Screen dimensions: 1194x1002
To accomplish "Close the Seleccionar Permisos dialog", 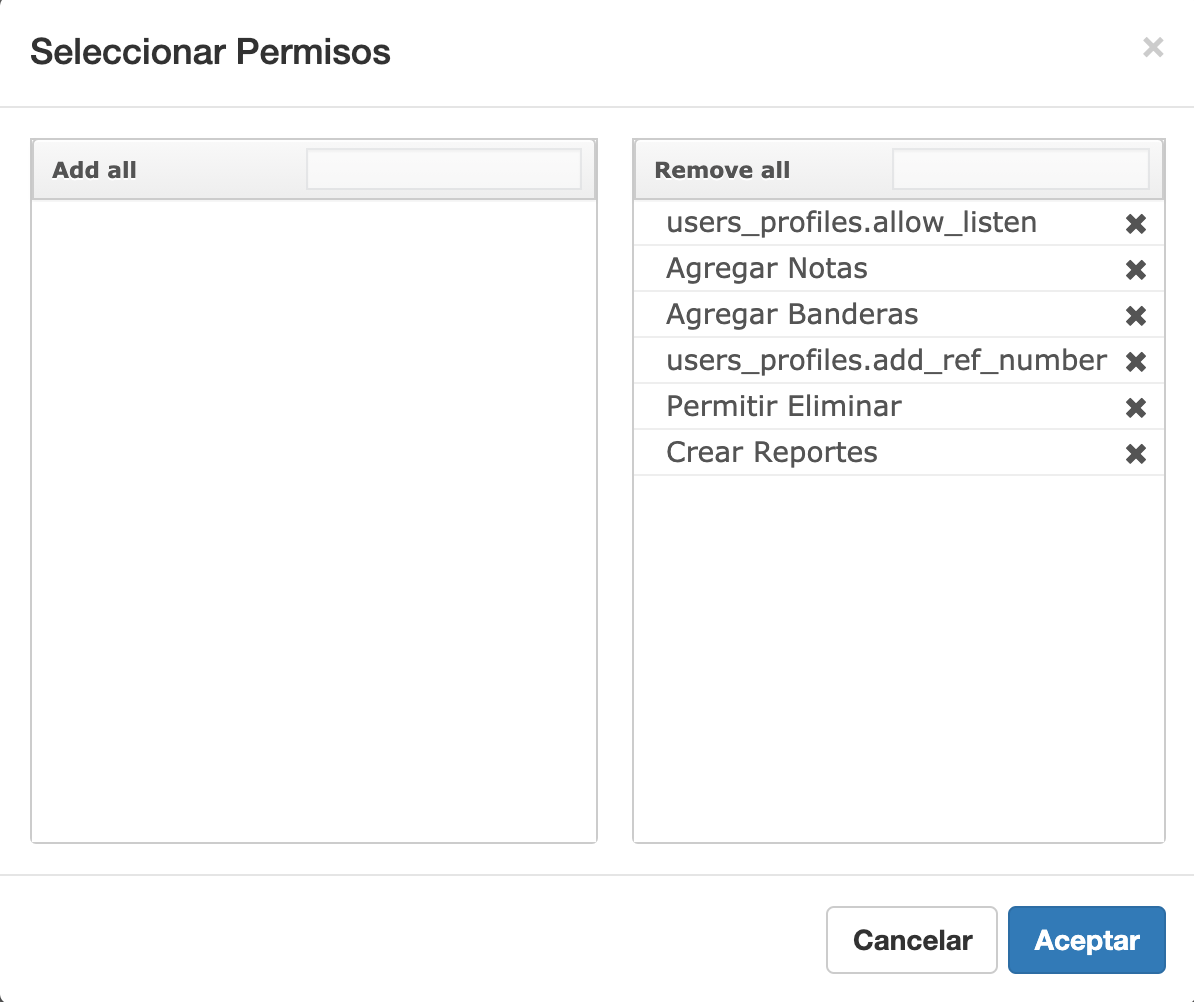I will tap(1153, 47).
